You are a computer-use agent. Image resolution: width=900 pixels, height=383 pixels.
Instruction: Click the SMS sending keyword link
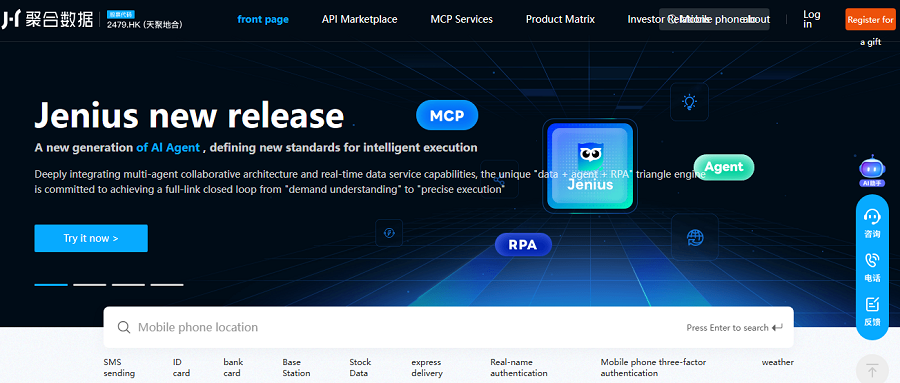click(119, 367)
